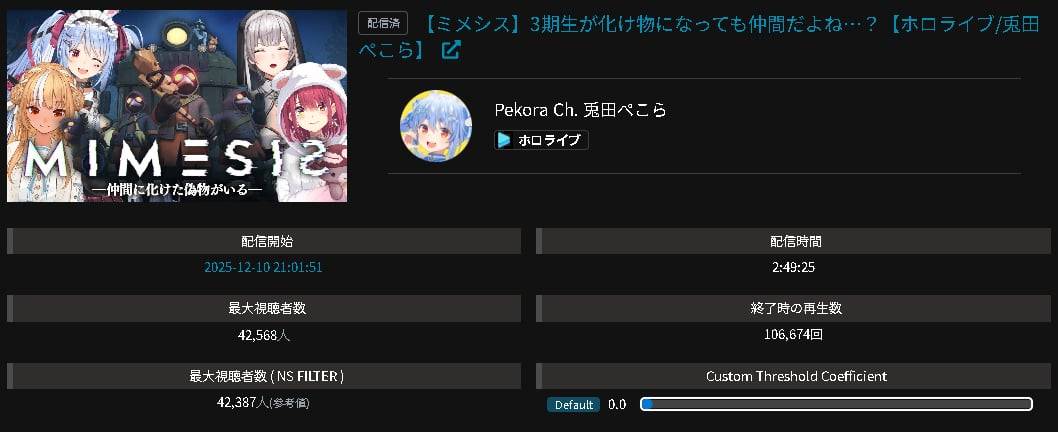The image size is (1058, 432).
Task: Click the 配信時間 header bar
Action: pyautogui.click(x=794, y=241)
